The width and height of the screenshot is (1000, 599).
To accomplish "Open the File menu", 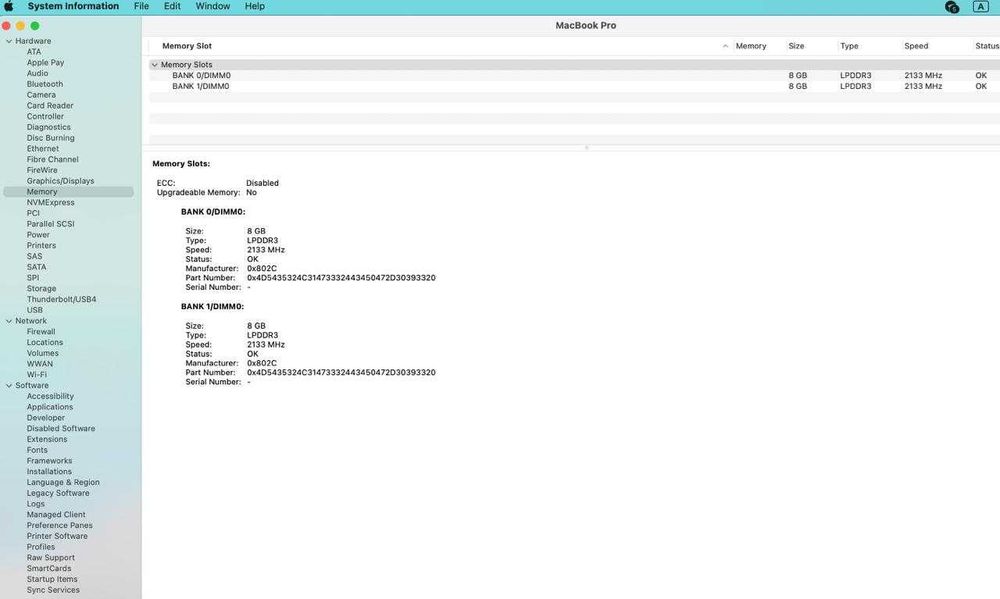I will [141, 6].
